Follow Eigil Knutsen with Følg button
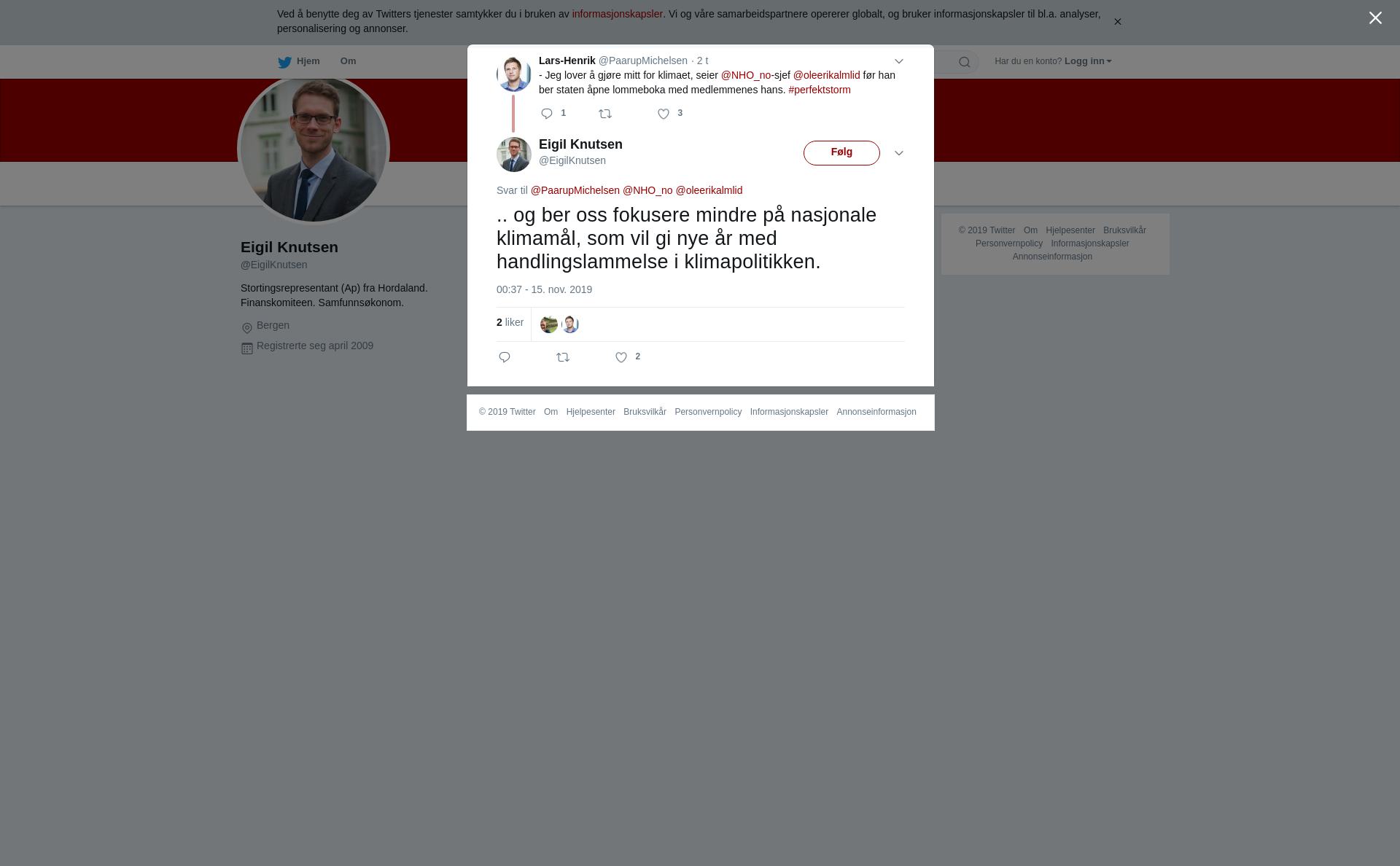1400x866 pixels. pos(841,153)
